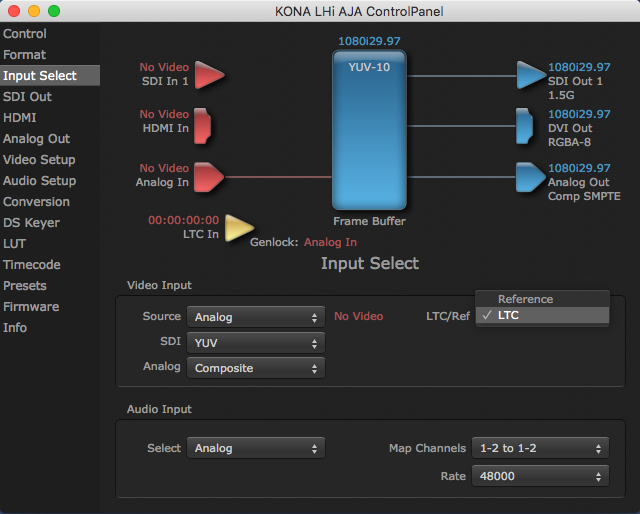Open the Analog dropdown showing Composite

pos(256,368)
